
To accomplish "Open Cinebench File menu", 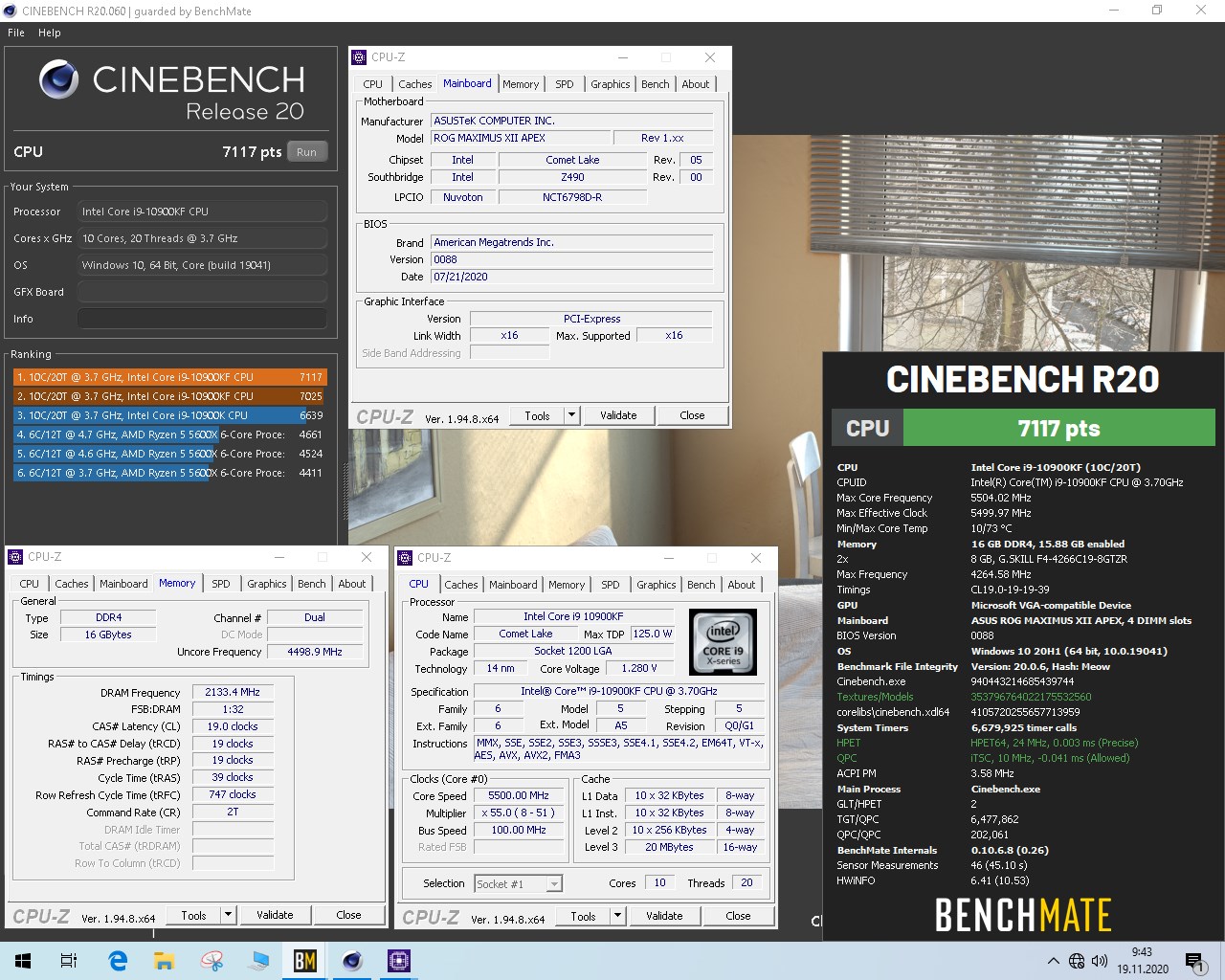I will [16, 33].
